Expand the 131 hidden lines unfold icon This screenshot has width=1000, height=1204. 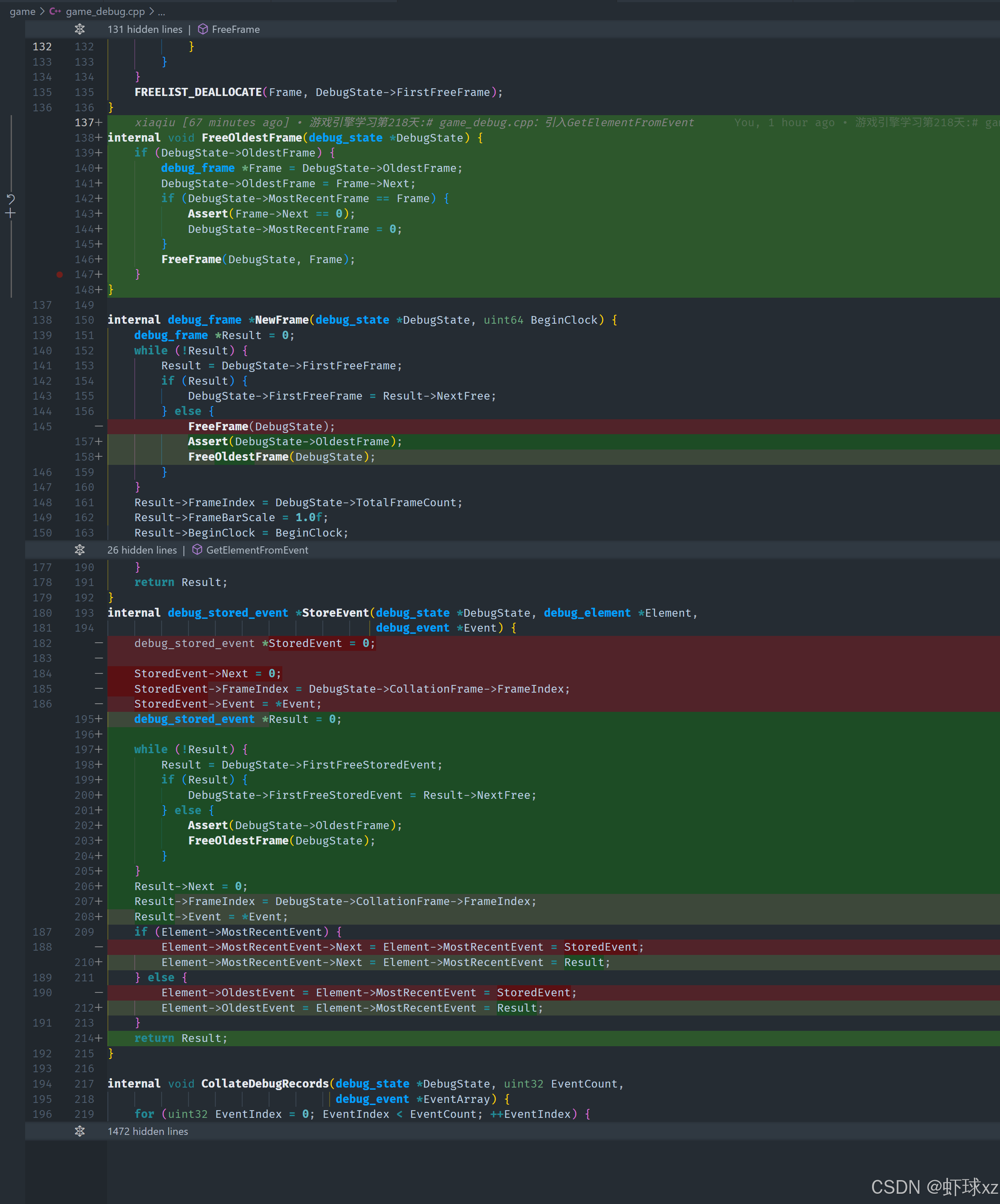80,29
